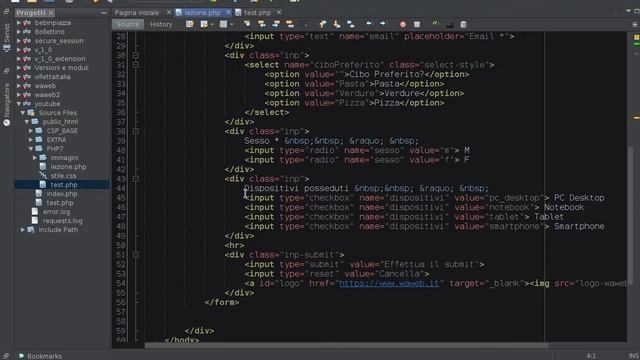Click the Find Selection toolbar icon
The width and height of the screenshot is (640, 360).
click(247, 24)
